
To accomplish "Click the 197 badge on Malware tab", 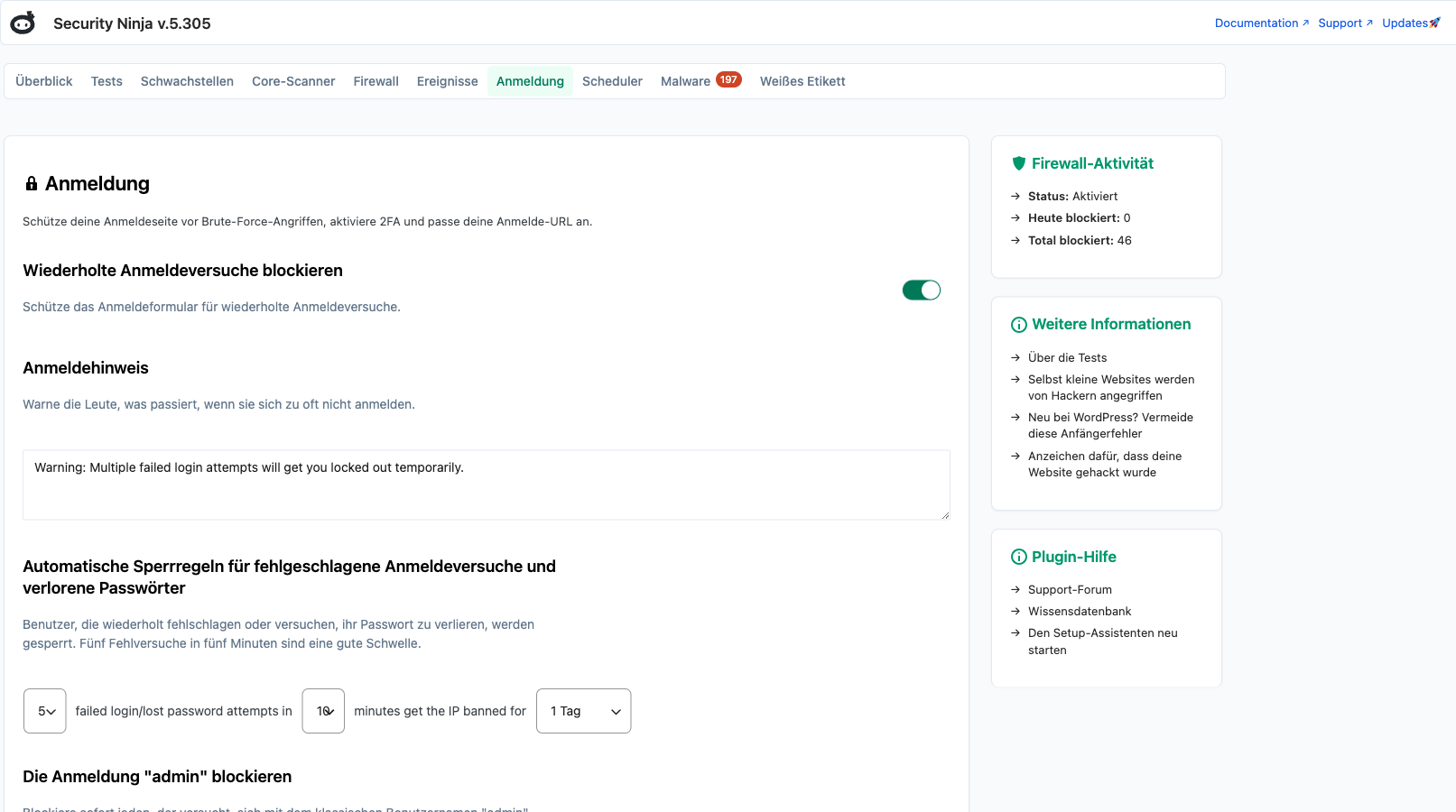I will pos(728,79).
